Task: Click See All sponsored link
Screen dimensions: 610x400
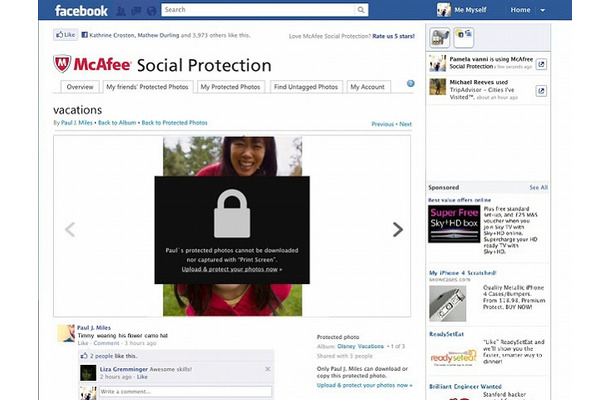Action: pos(538,188)
